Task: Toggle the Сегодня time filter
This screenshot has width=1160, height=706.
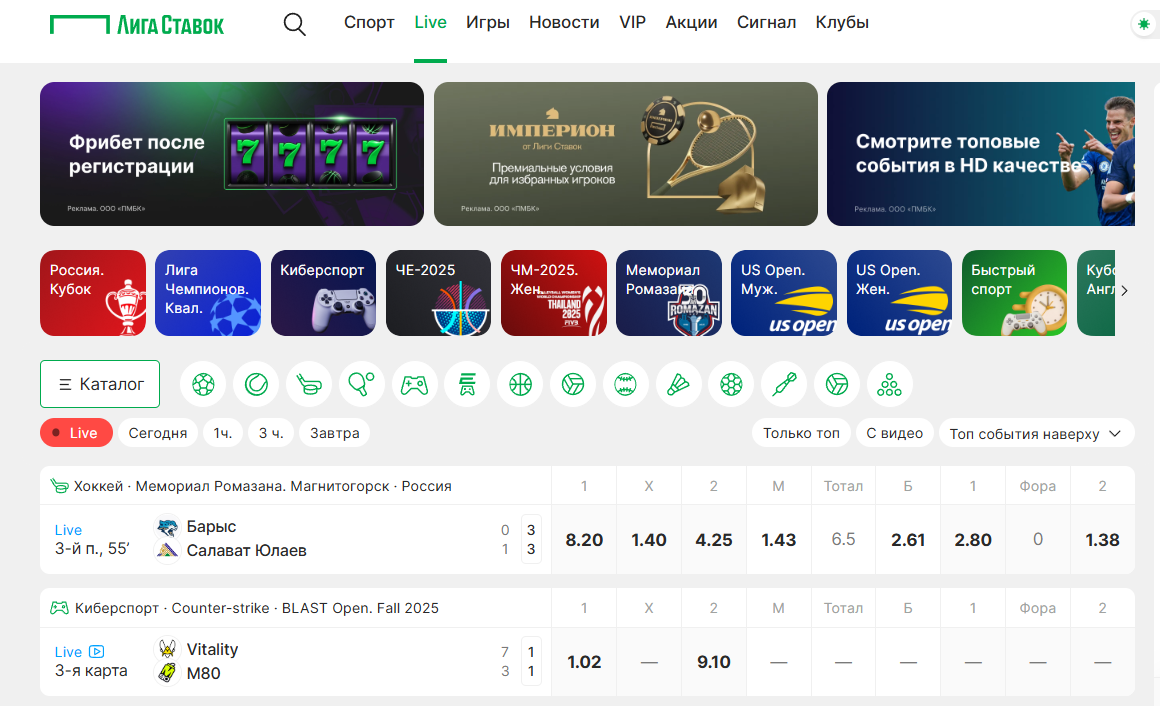Action: pos(158,433)
